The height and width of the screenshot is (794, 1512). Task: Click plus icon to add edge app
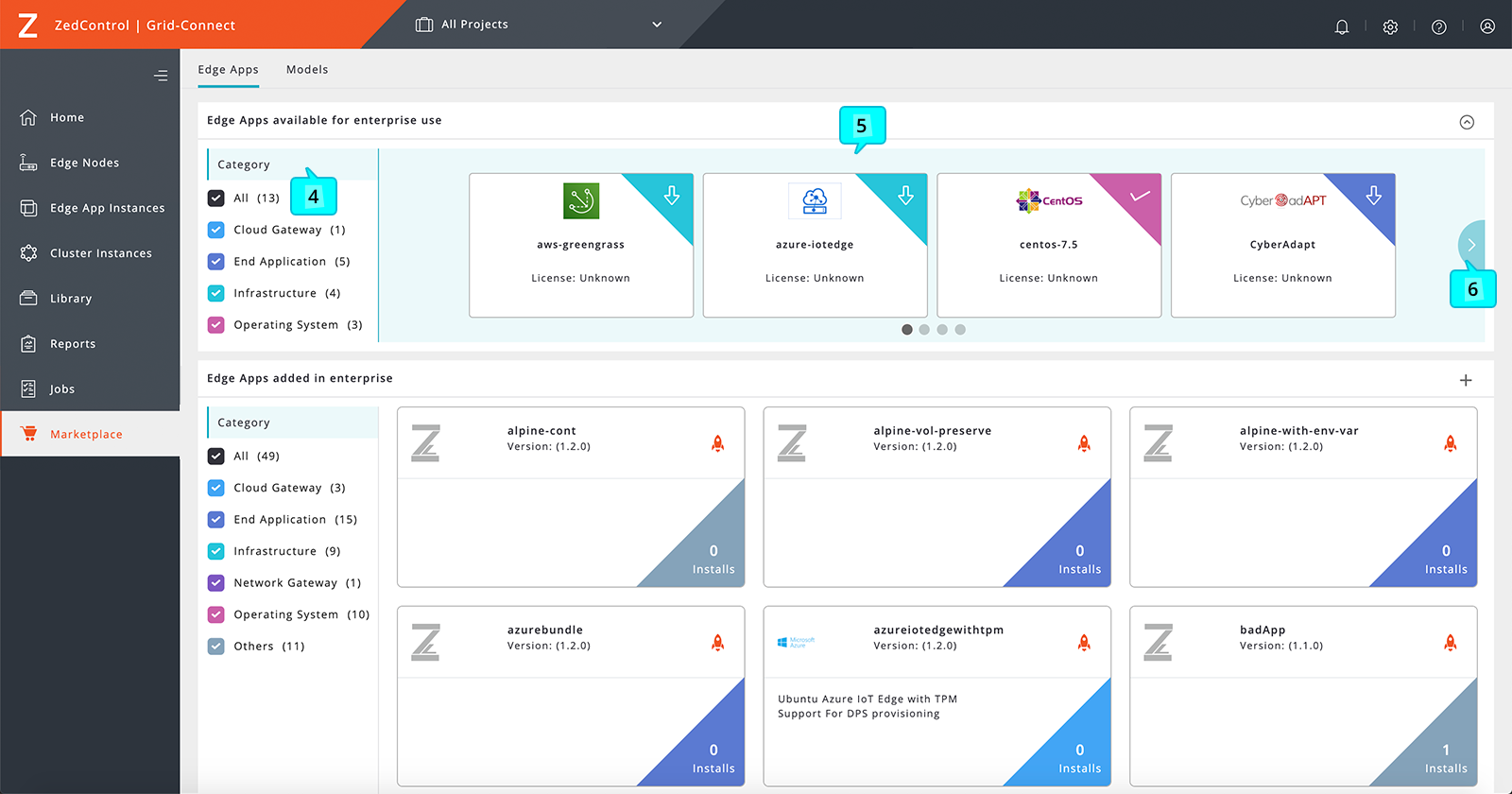[1466, 380]
